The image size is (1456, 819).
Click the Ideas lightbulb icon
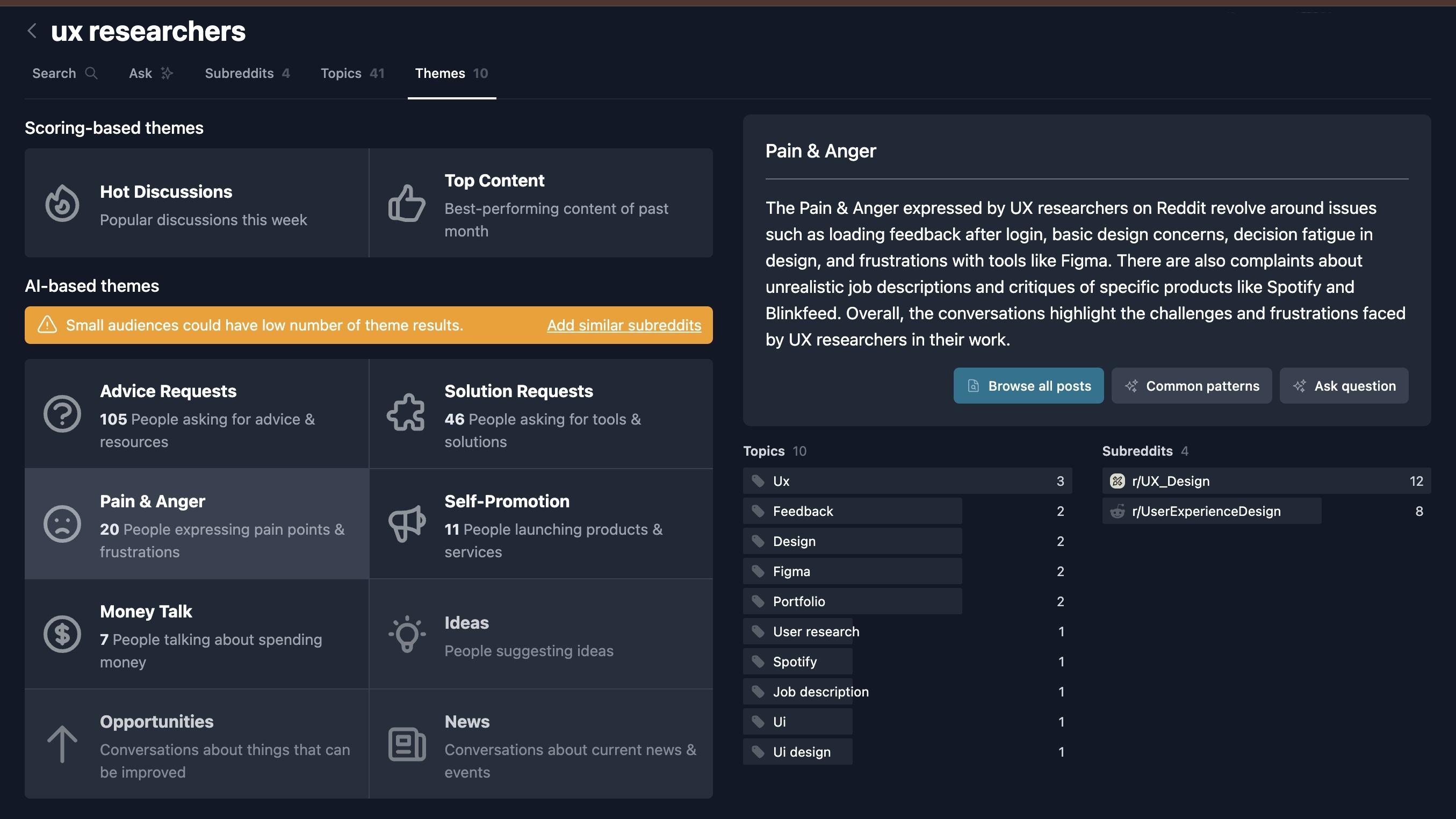[x=406, y=634]
